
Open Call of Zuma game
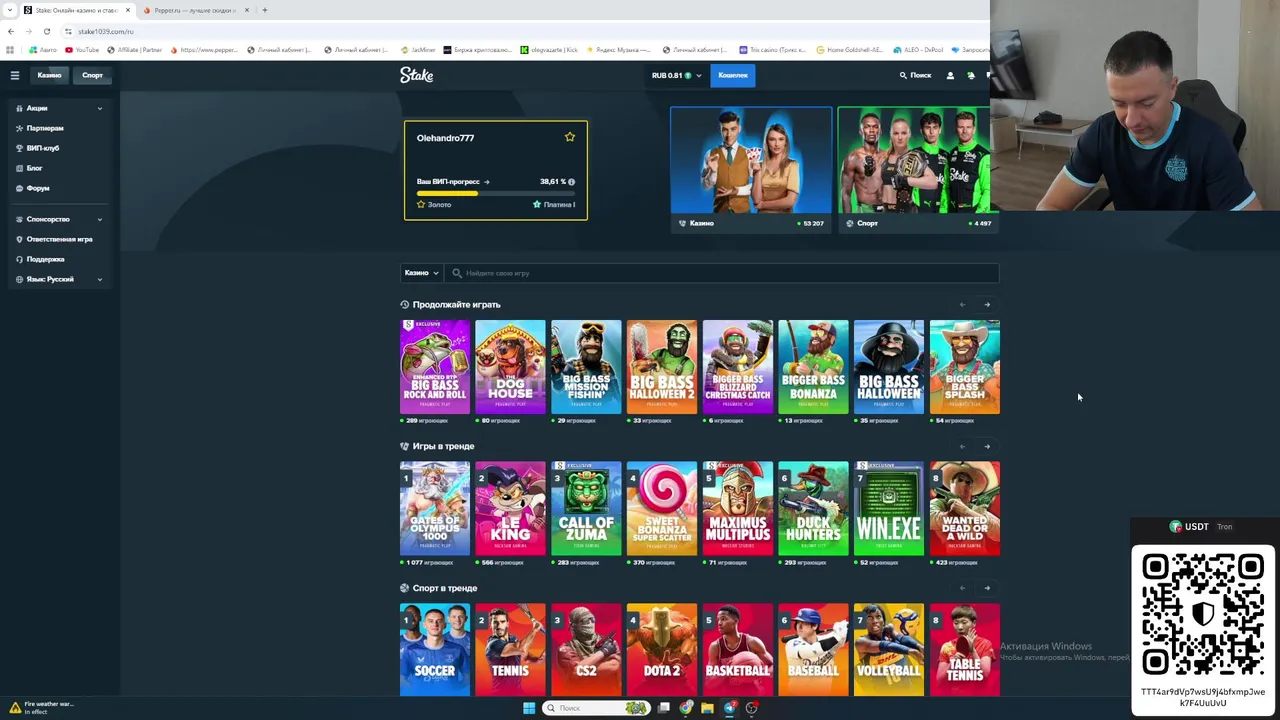[x=586, y=509]
